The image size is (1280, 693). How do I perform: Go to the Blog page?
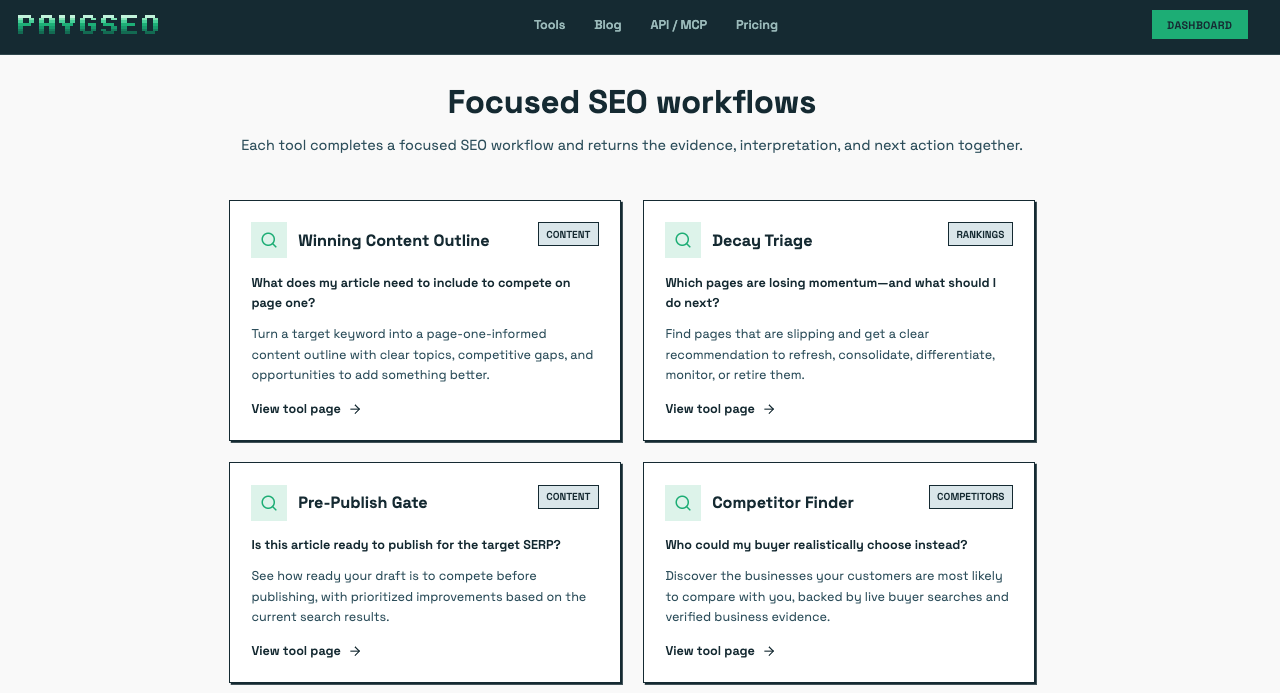[608, 25]
